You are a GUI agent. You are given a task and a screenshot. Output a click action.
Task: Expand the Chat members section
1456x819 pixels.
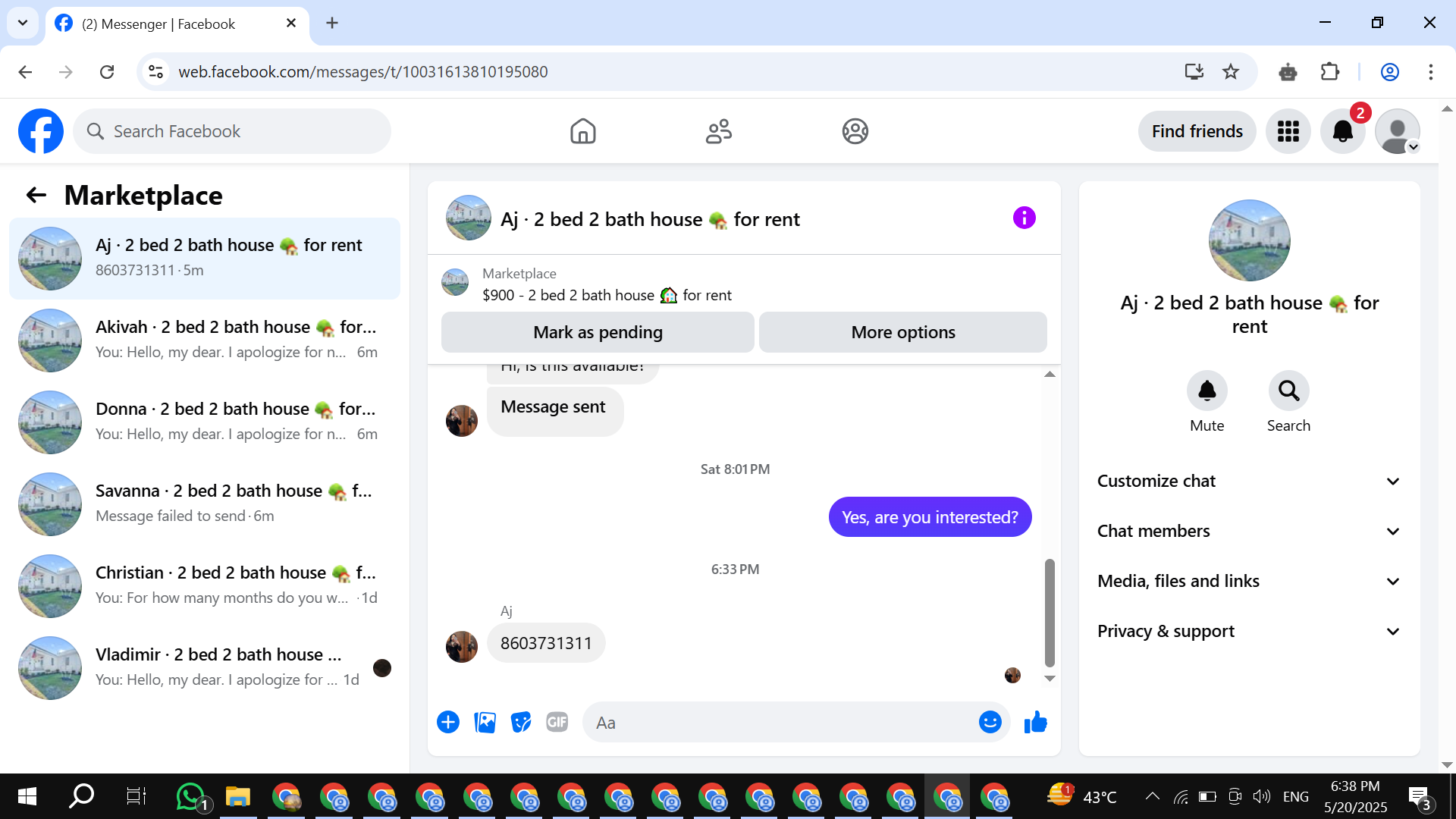pos(1249,532)
